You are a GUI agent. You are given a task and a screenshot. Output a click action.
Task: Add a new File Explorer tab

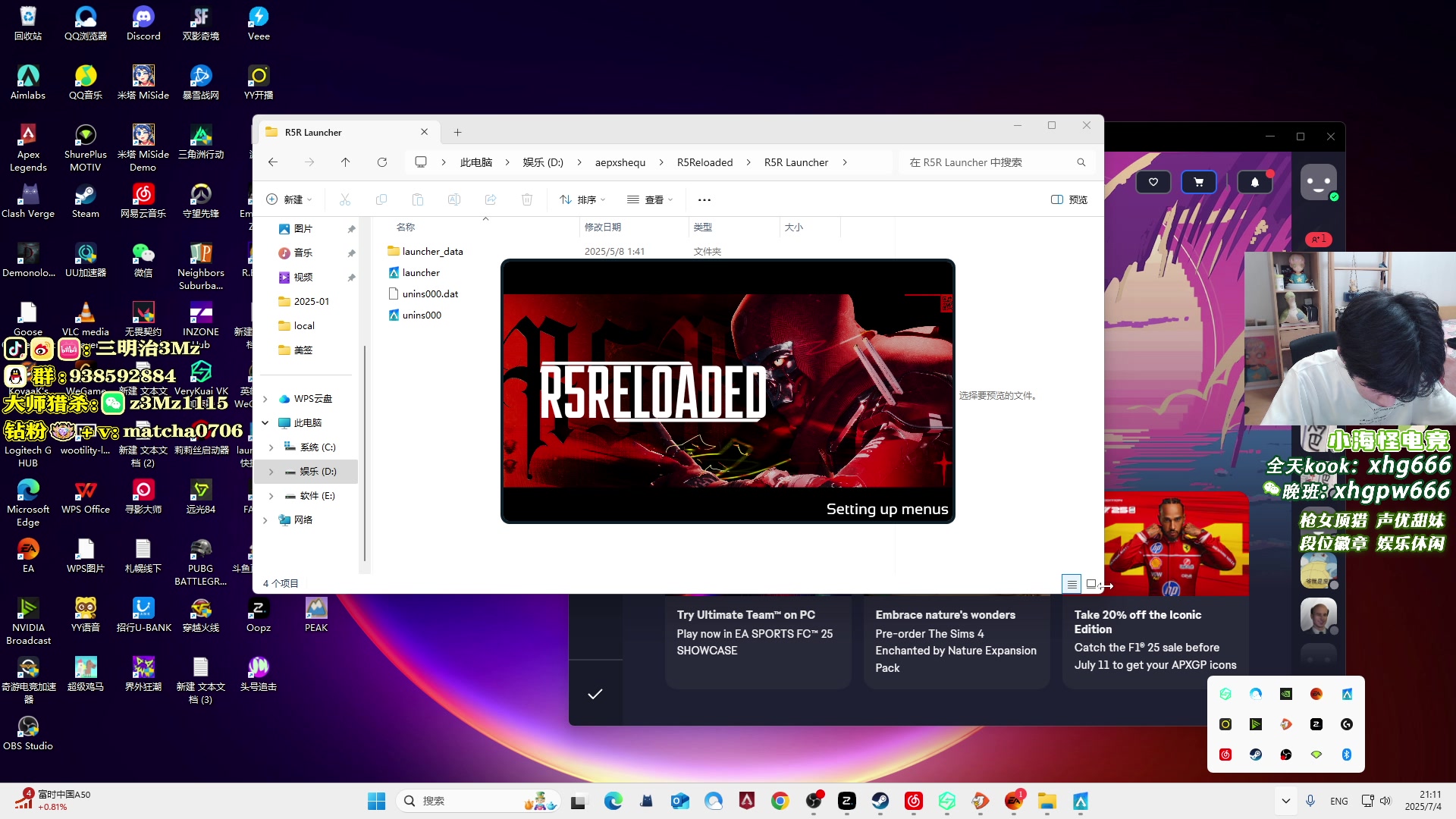click(458, 132)
